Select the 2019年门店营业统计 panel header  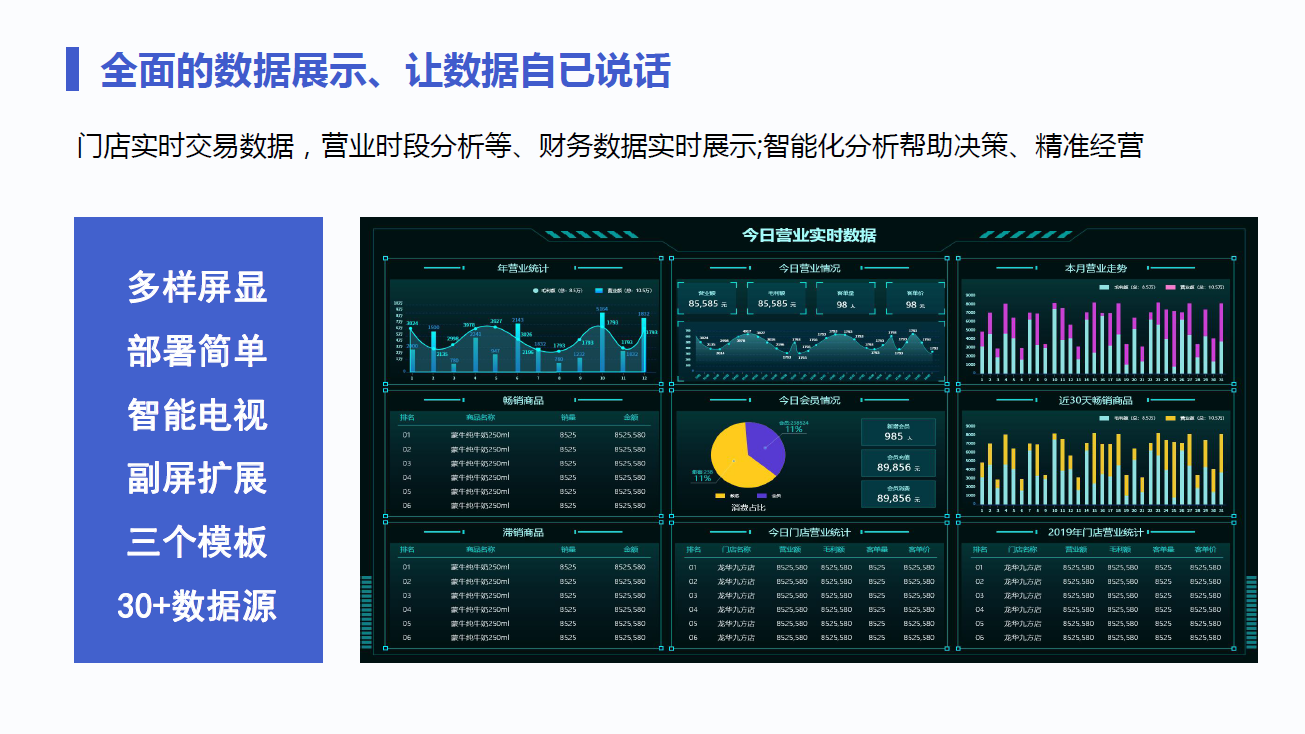tap(1095, 533)
